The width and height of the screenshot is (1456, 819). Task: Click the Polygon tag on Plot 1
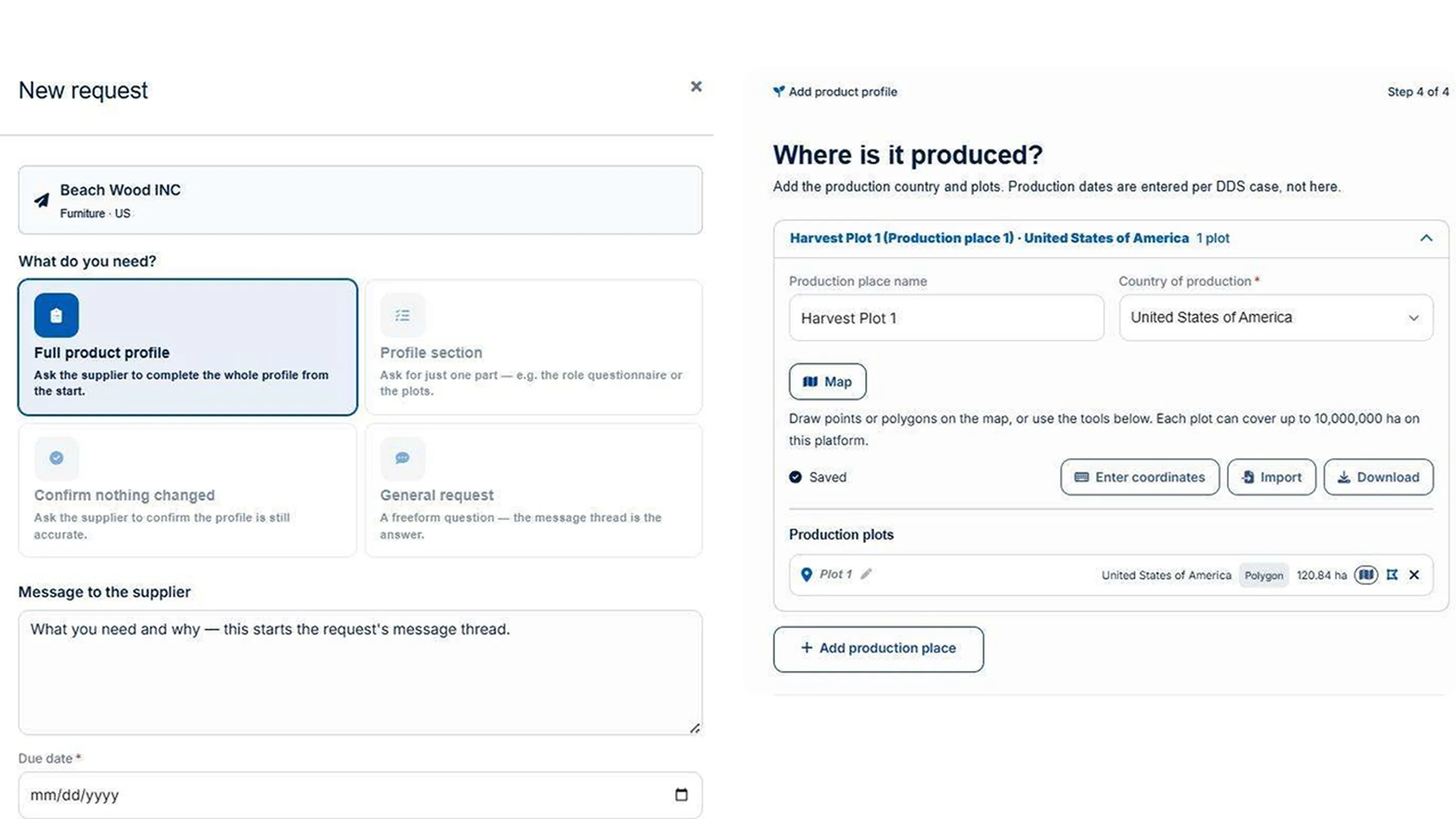coord(1264,575)
